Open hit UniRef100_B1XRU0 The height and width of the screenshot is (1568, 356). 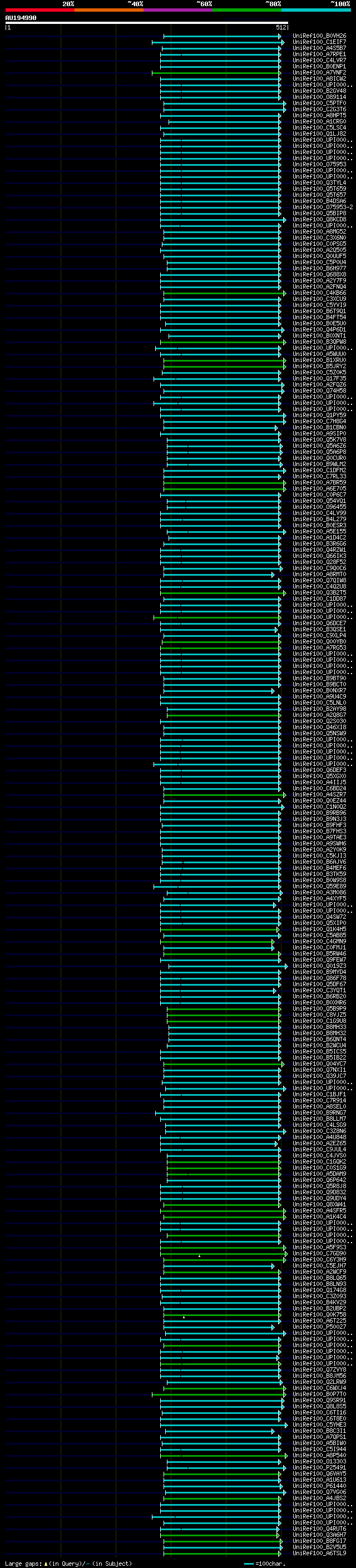point(319,360)
